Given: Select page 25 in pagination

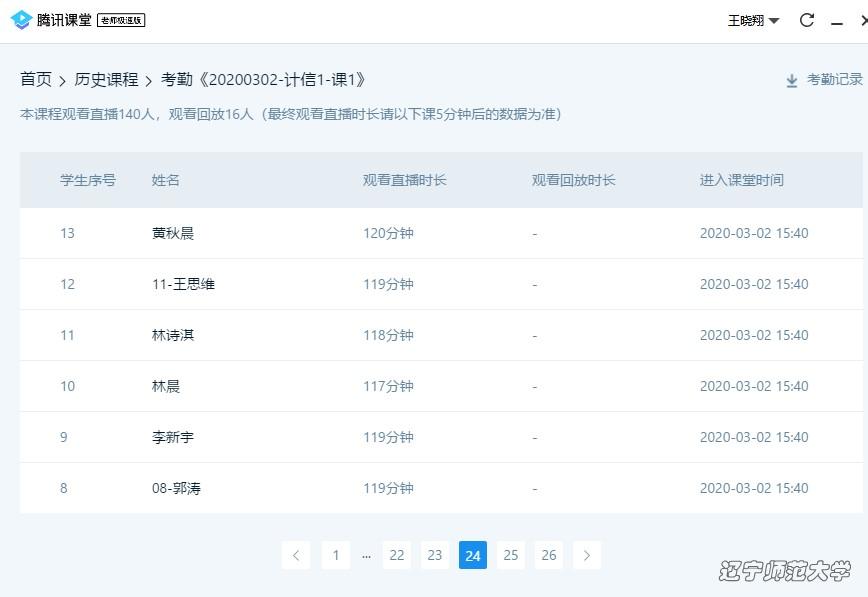Looking at the screenshot, I should [511, 555].
